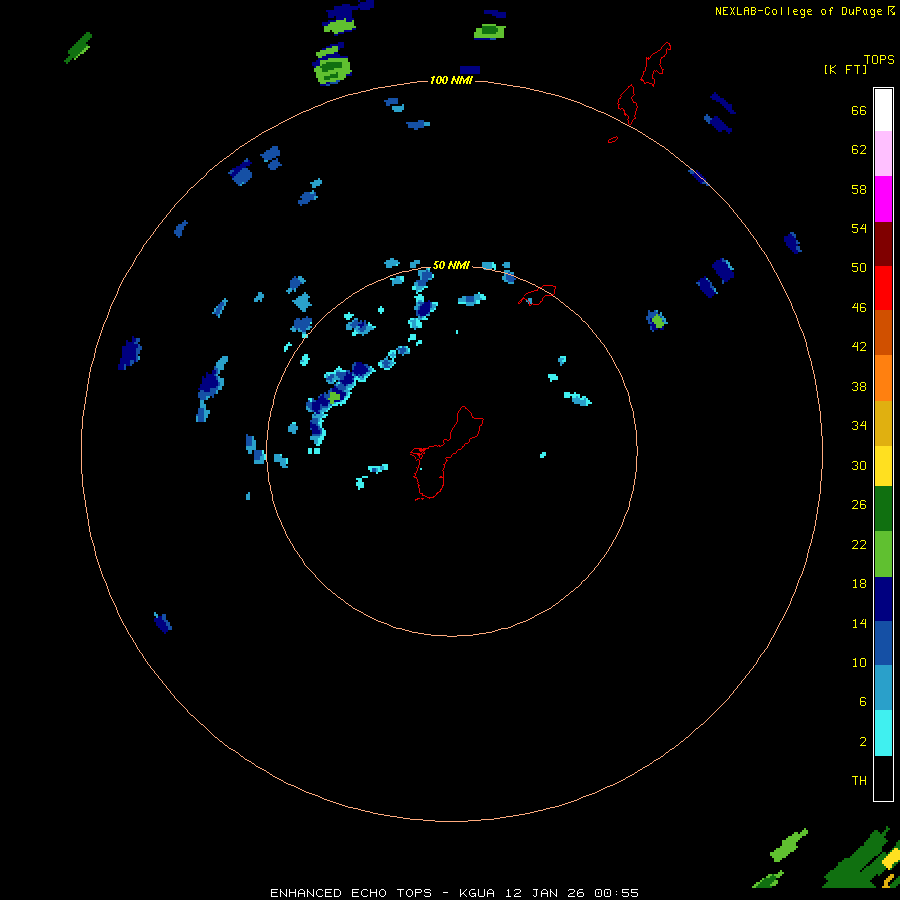
Task: Select the bright red legend swatch
Action: pos(883,288)
